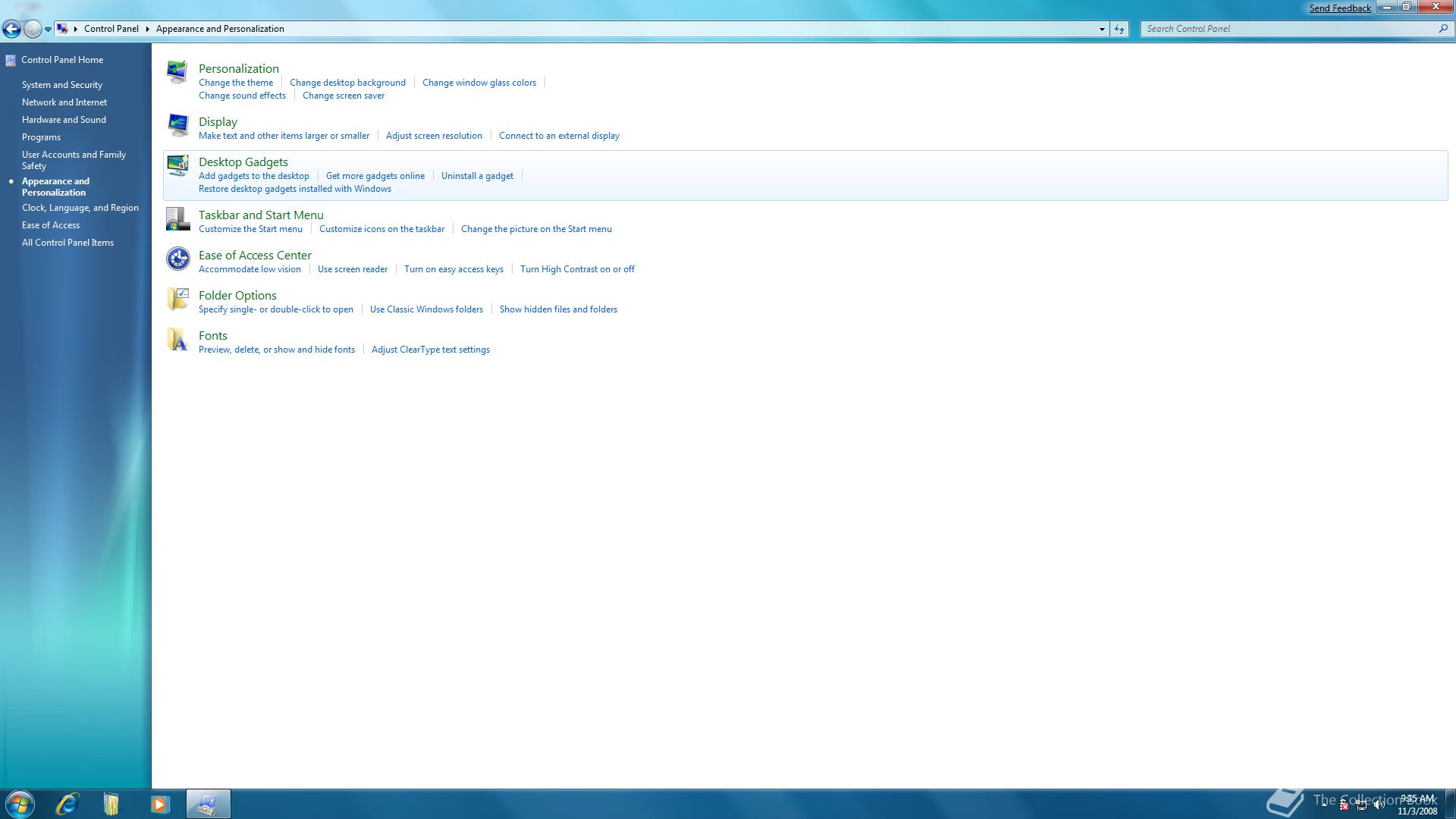The height and width of the screenshot is (819, 1456).
Task: Launch Internet Explorer from taskbar
Action: coord(67,804)
